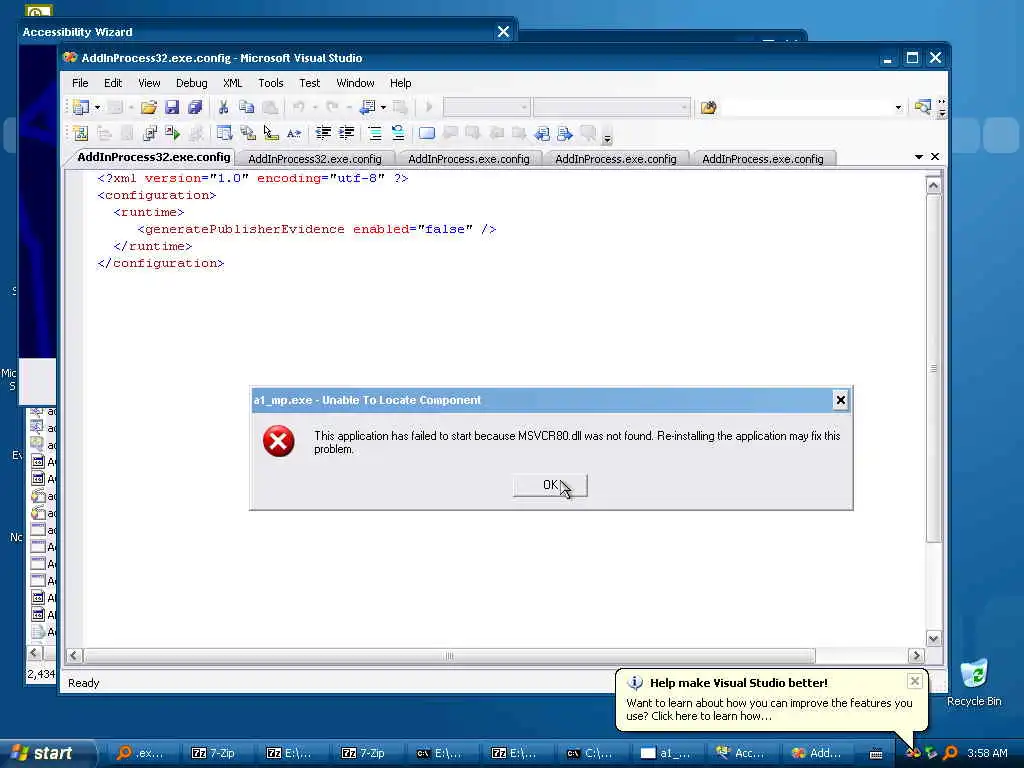The width and height of the screenshot is (1024, 768).
Task: Click the Debug XSLT run icon
Action: pyautogui.click(x=173, y=134)
